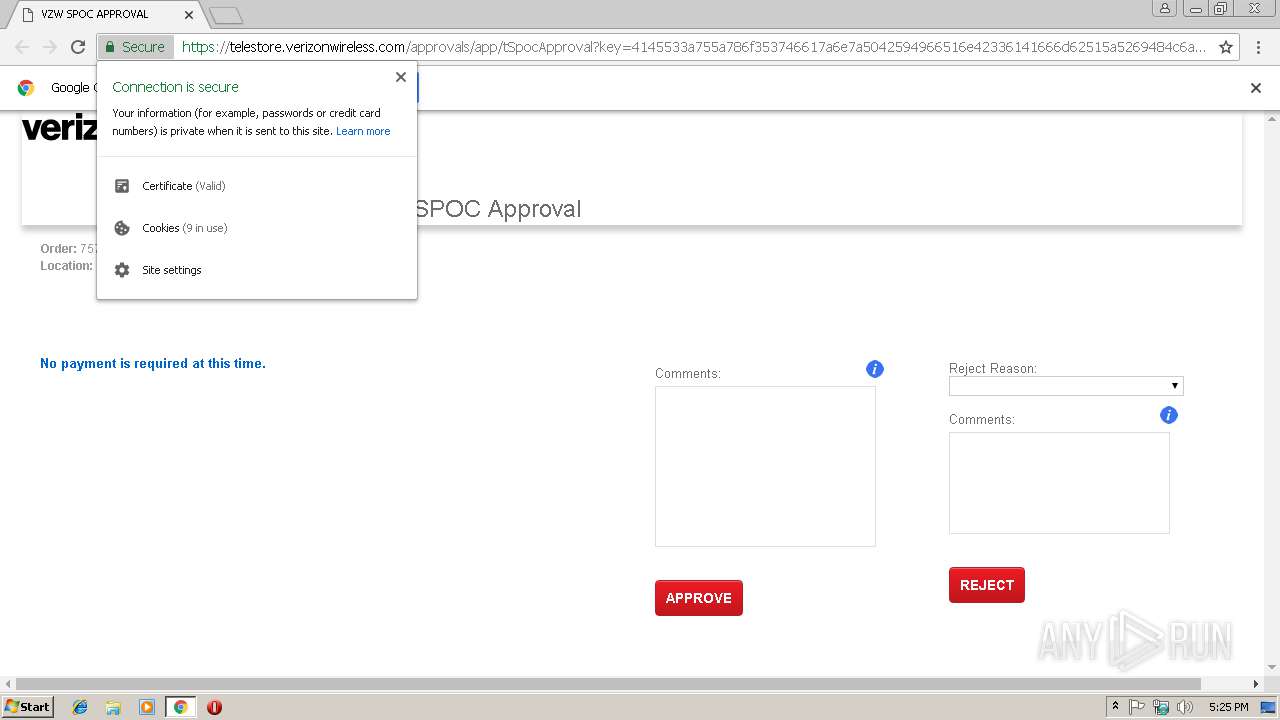
Task: Click the 'No payment is required' text
Action: point(153,364)
